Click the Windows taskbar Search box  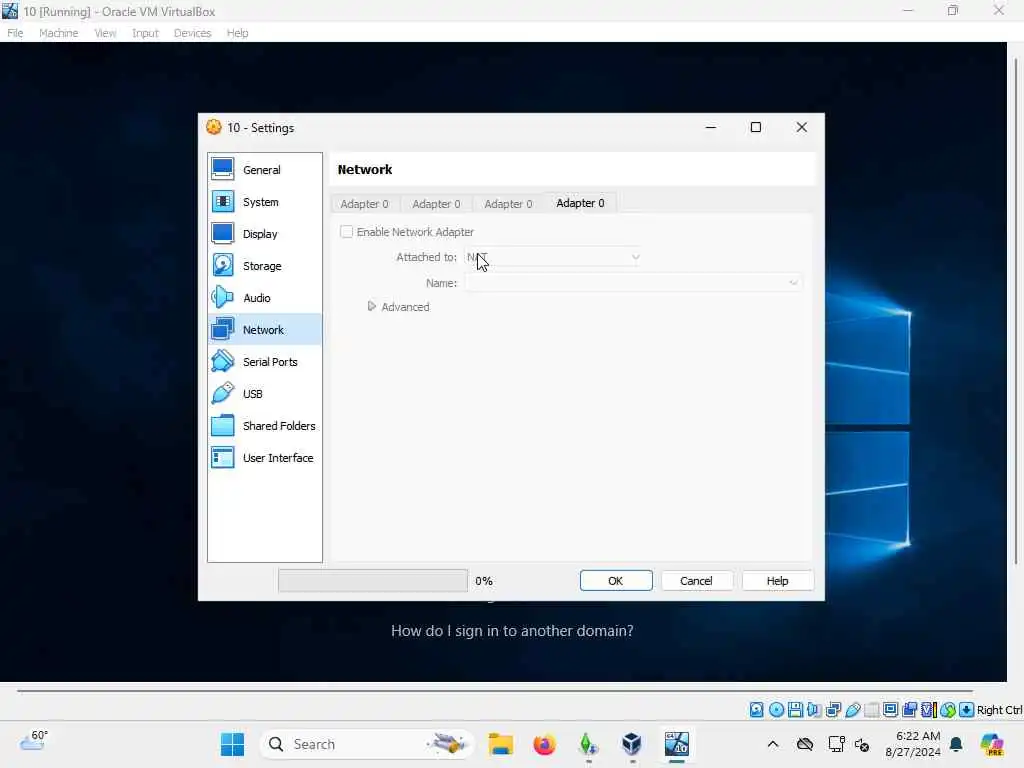pos(366,744)
